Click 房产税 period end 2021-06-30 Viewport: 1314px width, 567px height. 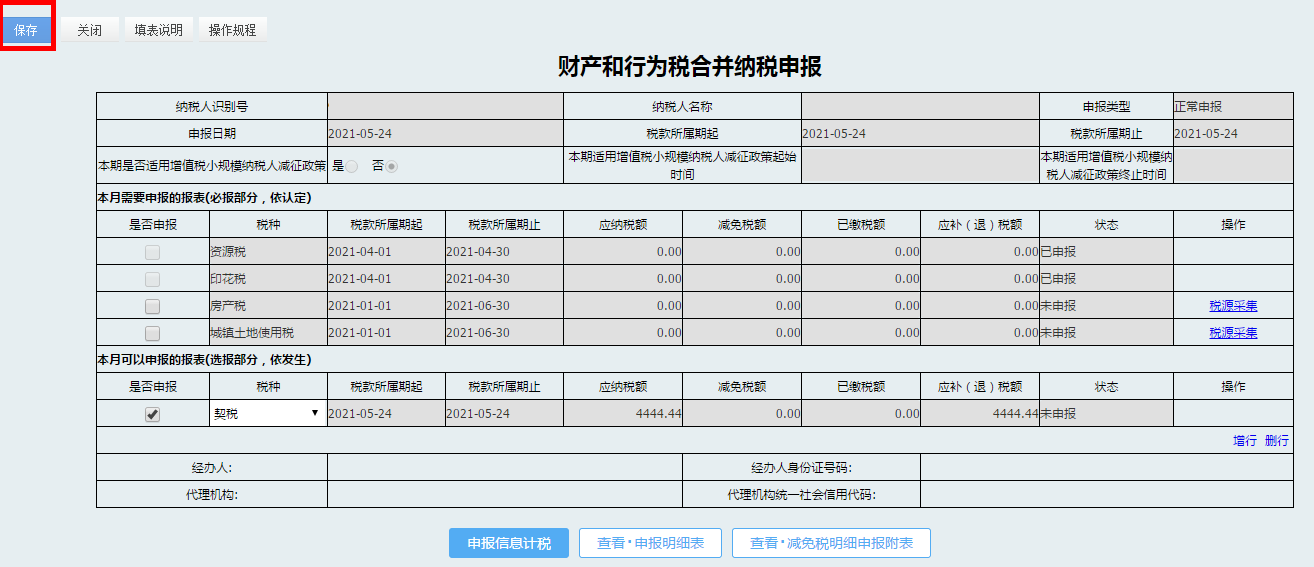[x=478, y=306]
